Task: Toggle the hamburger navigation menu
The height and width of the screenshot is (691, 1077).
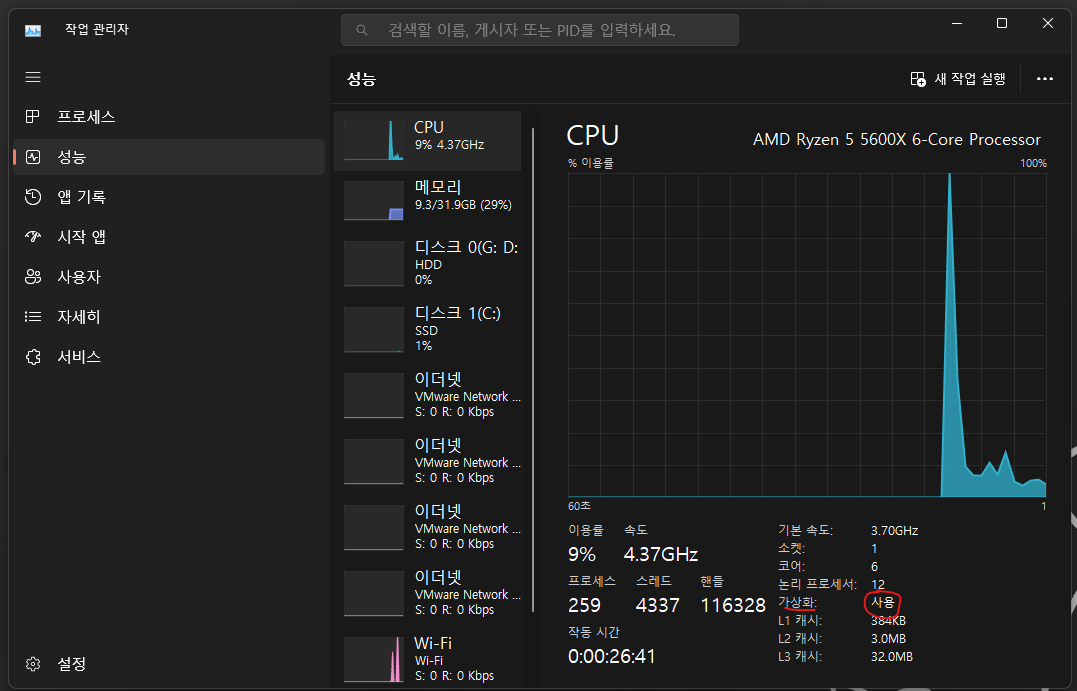Action: click(33, 77)
